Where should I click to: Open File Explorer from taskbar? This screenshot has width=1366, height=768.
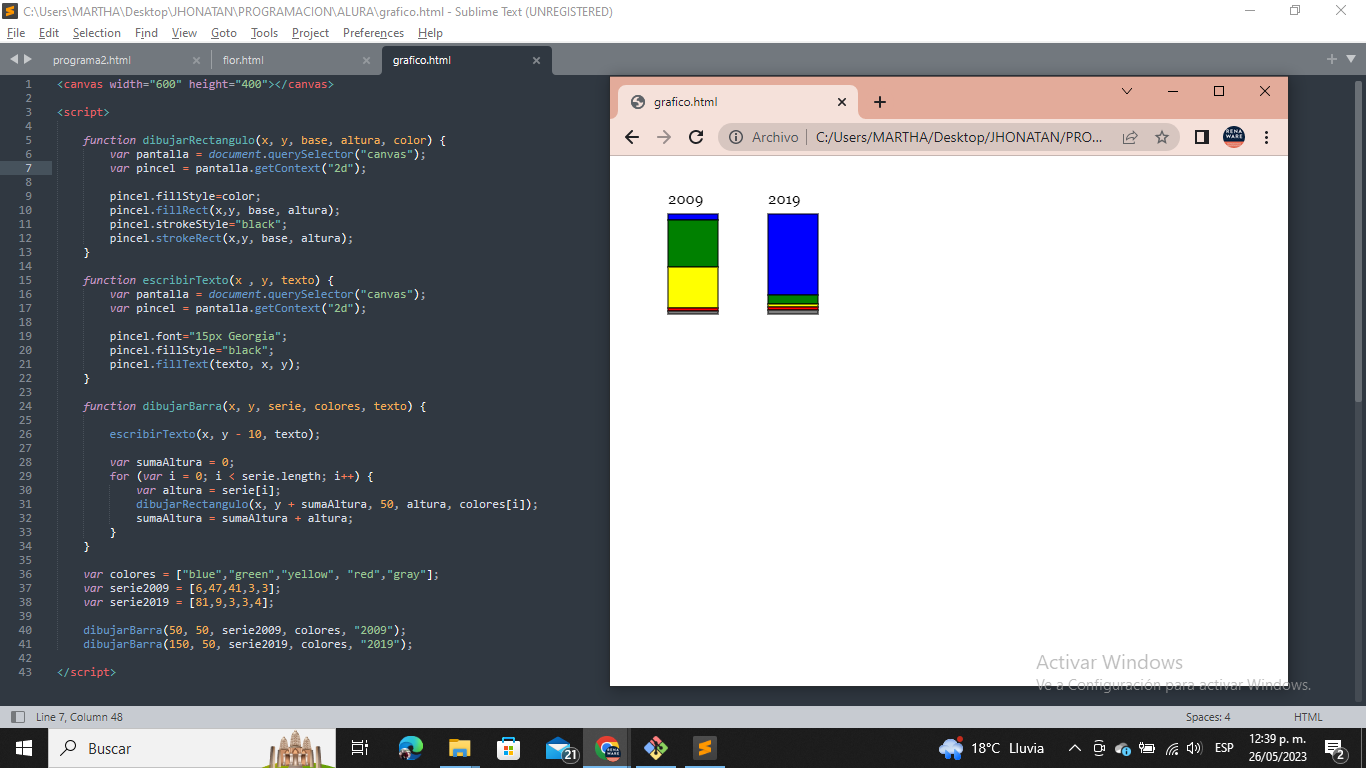click(459, 748)
